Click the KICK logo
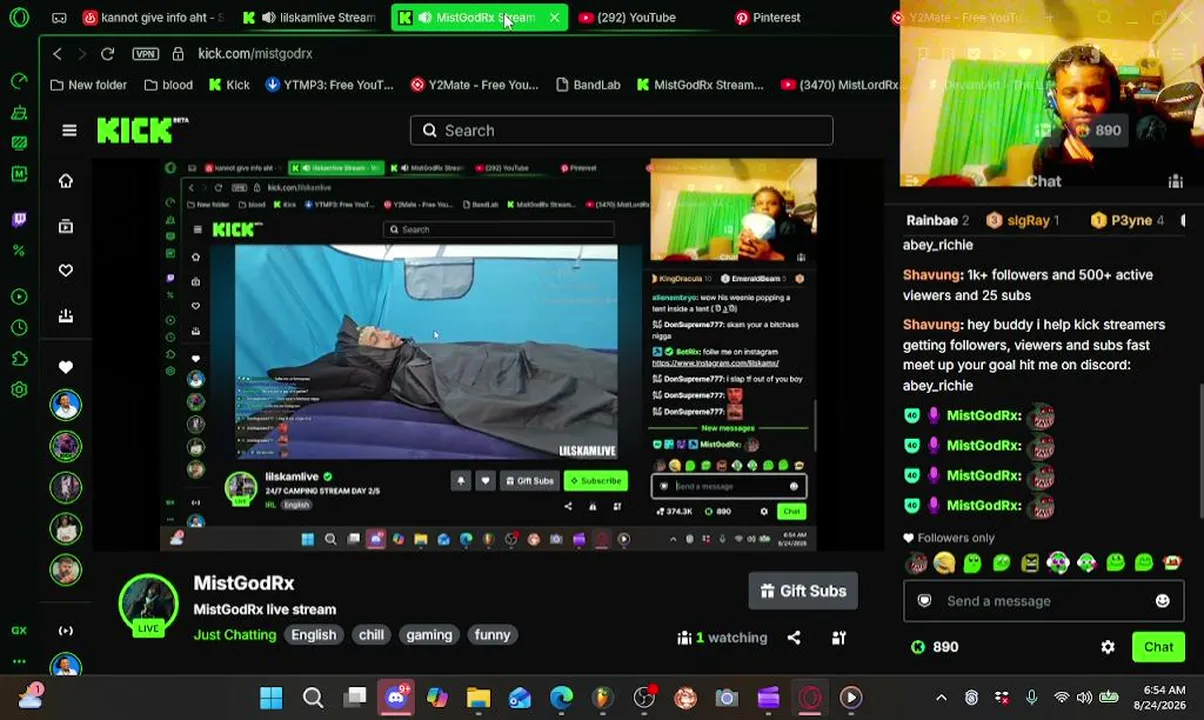 141,130
